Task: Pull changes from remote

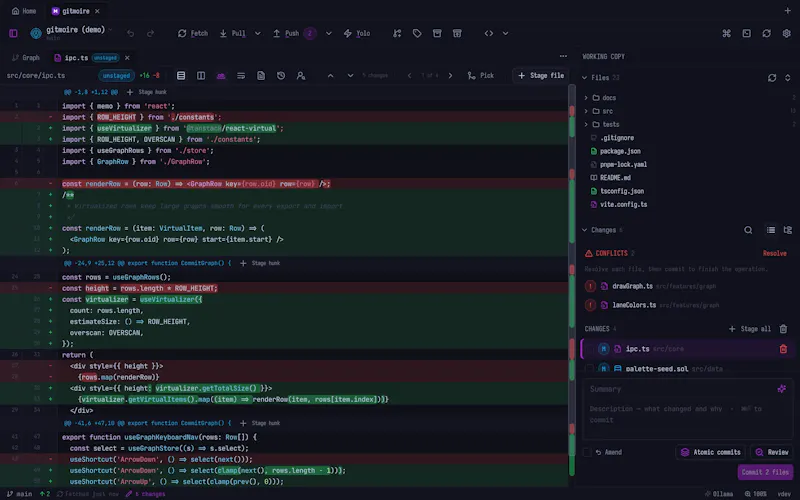Action: 232,33
